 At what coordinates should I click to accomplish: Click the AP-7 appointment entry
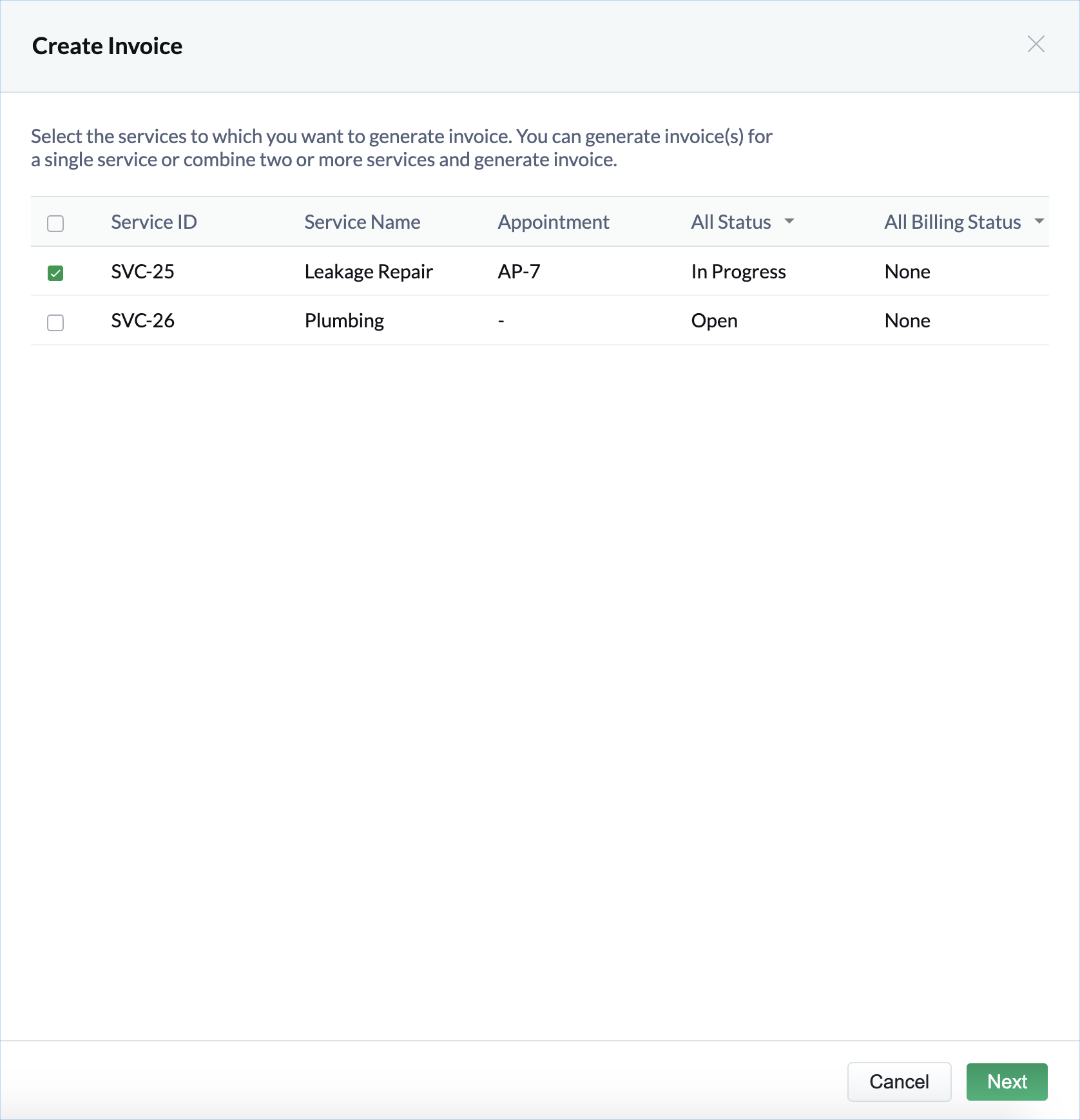click(519, 272)
